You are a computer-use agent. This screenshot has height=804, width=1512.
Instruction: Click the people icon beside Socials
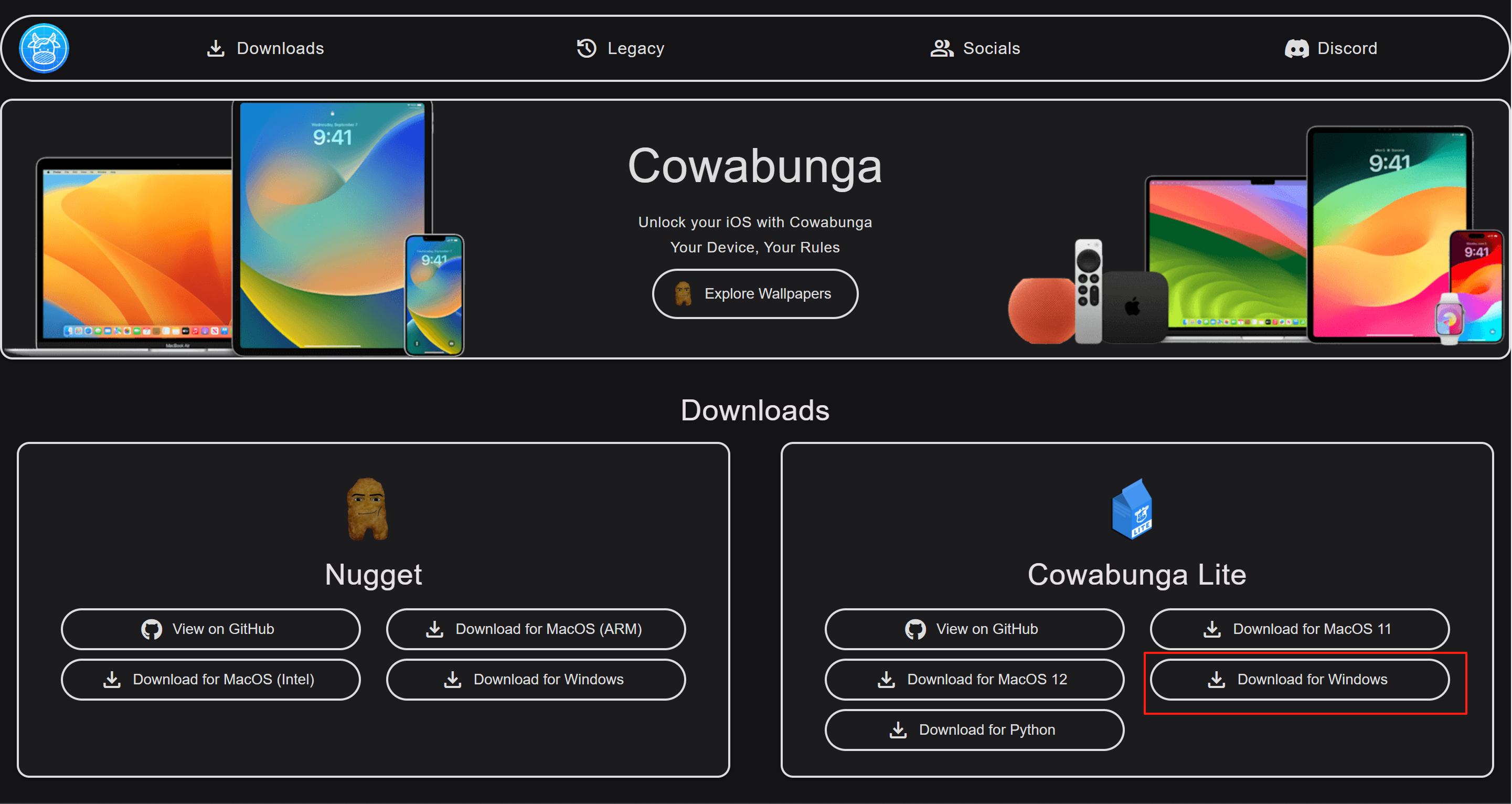942,48
